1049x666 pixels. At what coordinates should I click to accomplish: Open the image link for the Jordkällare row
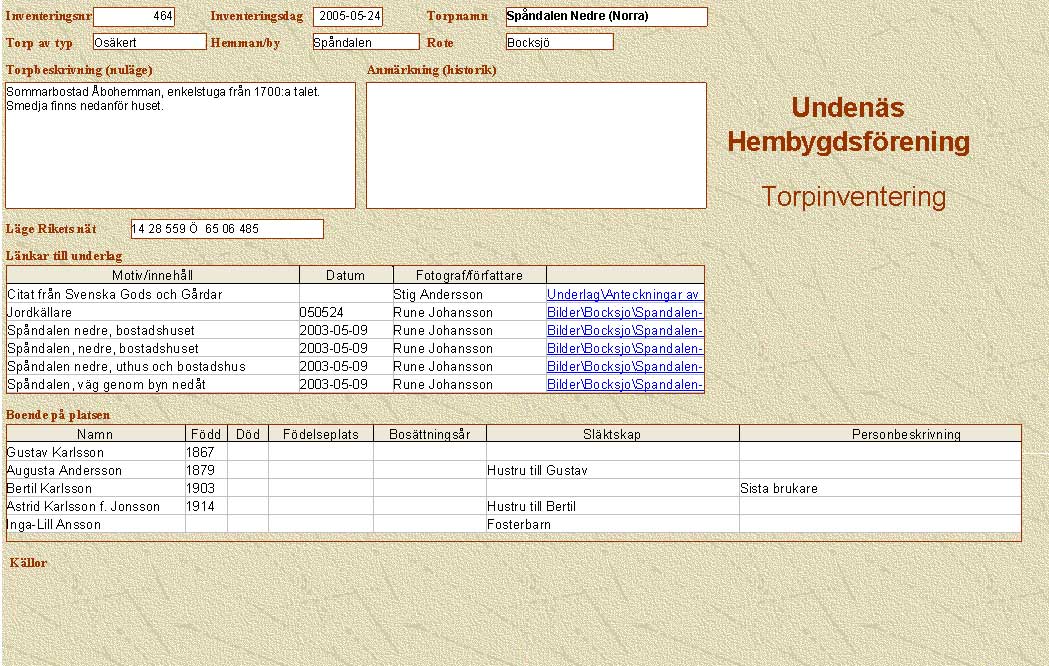(x=624, y=313)
